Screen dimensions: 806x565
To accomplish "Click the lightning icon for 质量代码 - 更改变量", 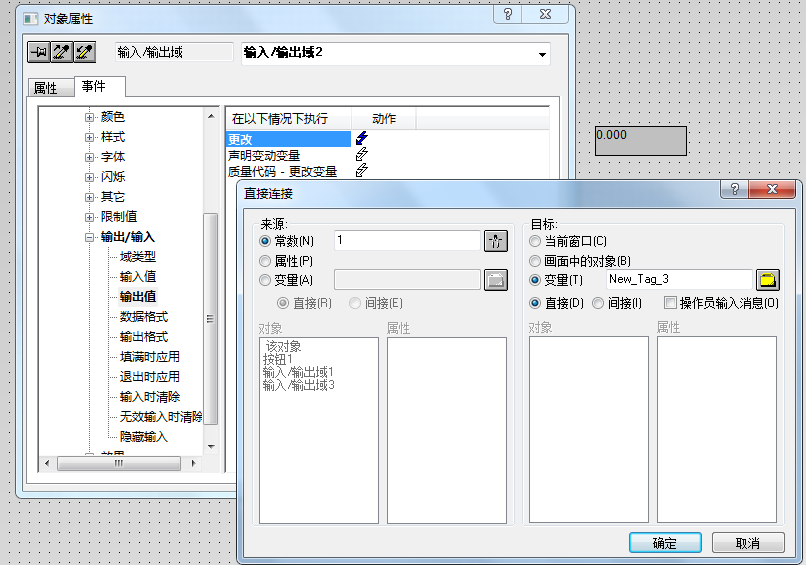I will coord(362,170).
